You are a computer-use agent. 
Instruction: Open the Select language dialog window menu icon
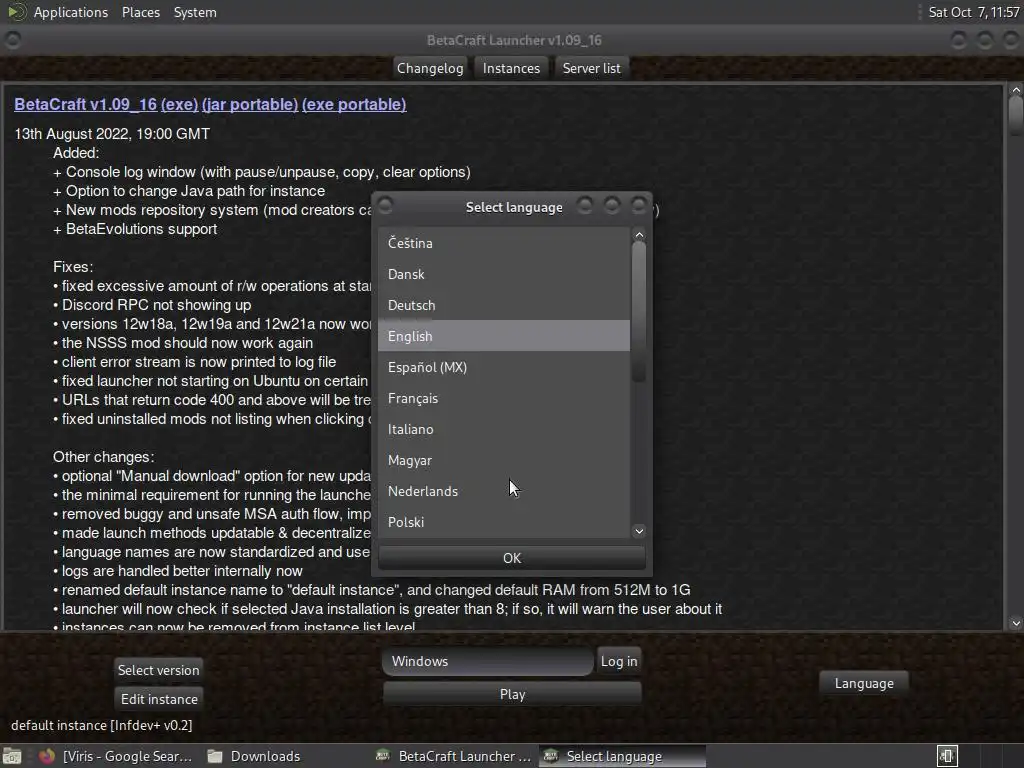tap(385, 206)
